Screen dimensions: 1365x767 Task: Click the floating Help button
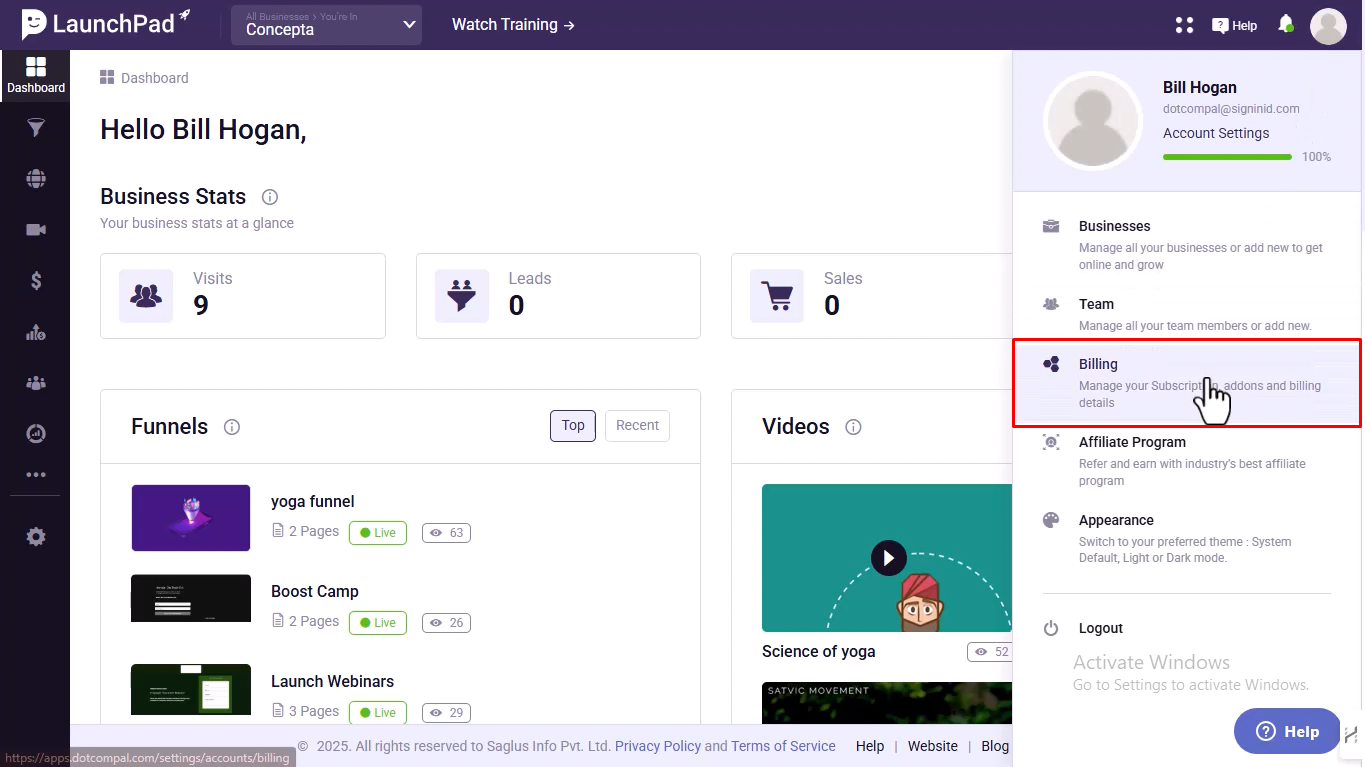(x=1287, y=731)
